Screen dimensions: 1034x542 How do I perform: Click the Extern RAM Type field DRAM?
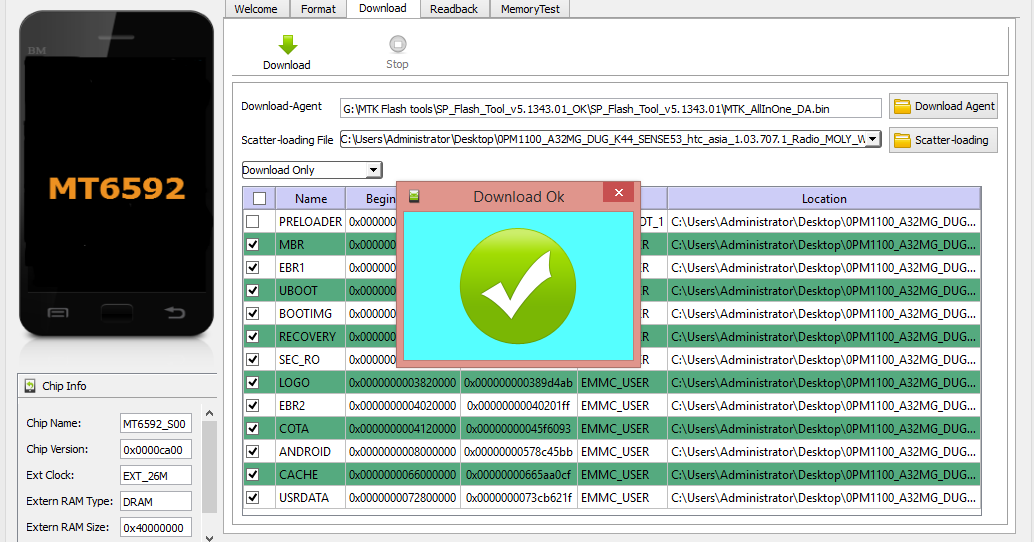[x=156, y=501]
